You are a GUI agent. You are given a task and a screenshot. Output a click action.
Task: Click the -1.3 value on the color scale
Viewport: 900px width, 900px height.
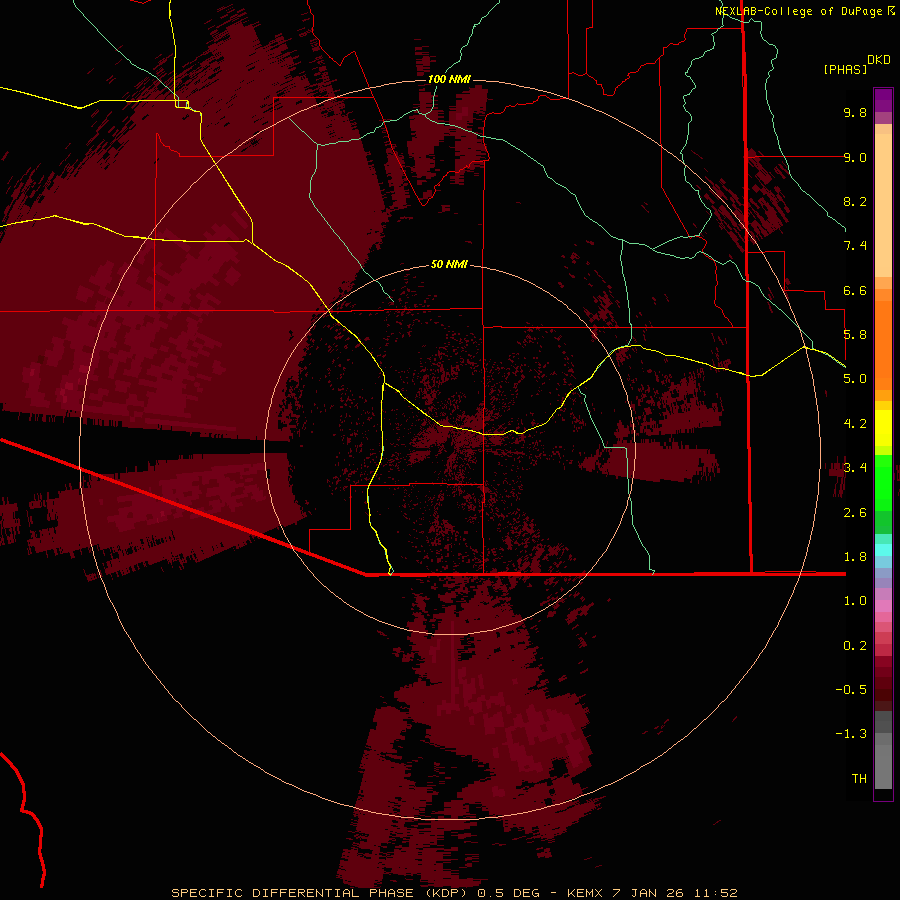point(851,734)
